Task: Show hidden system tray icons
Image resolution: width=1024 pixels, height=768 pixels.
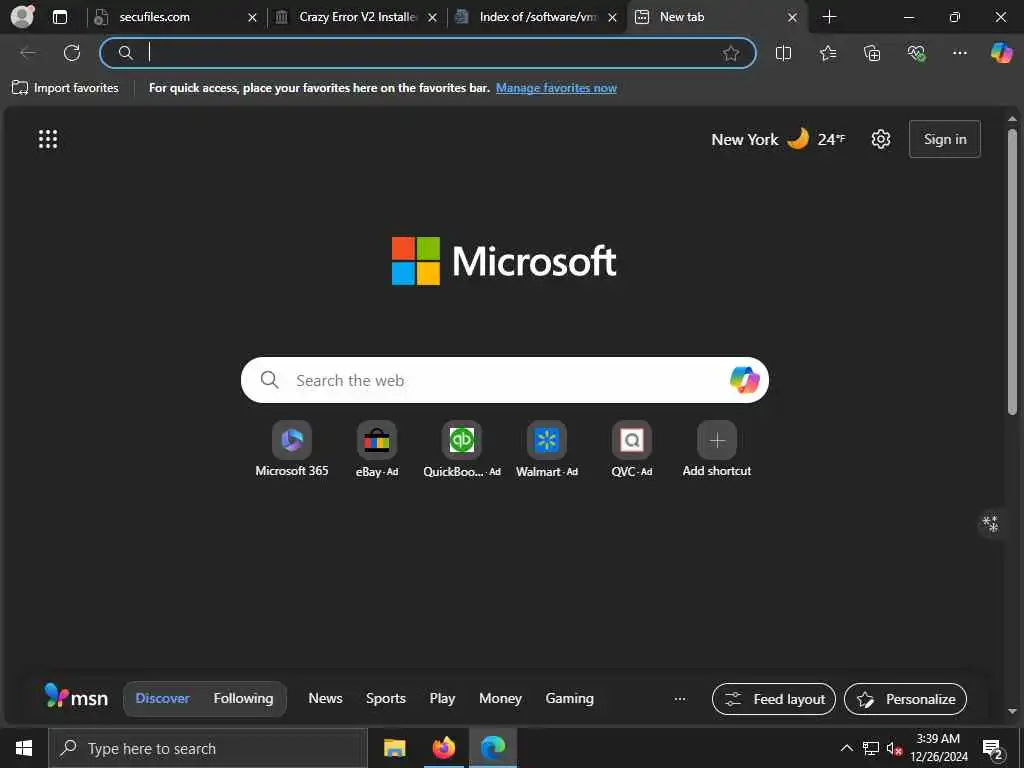Action: 846,748
